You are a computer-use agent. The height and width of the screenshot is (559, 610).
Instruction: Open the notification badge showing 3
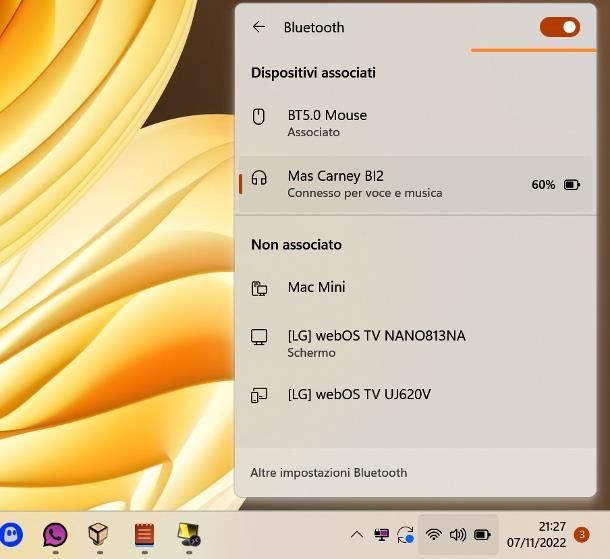582,535
